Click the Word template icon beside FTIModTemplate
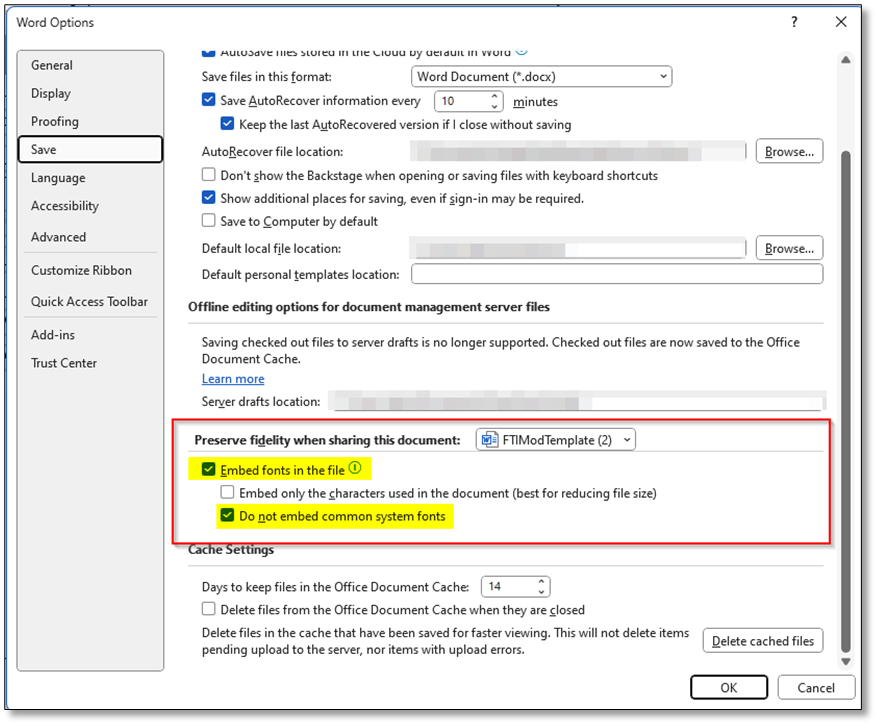This screenshot has height=726, width=878. pos(488,439)
